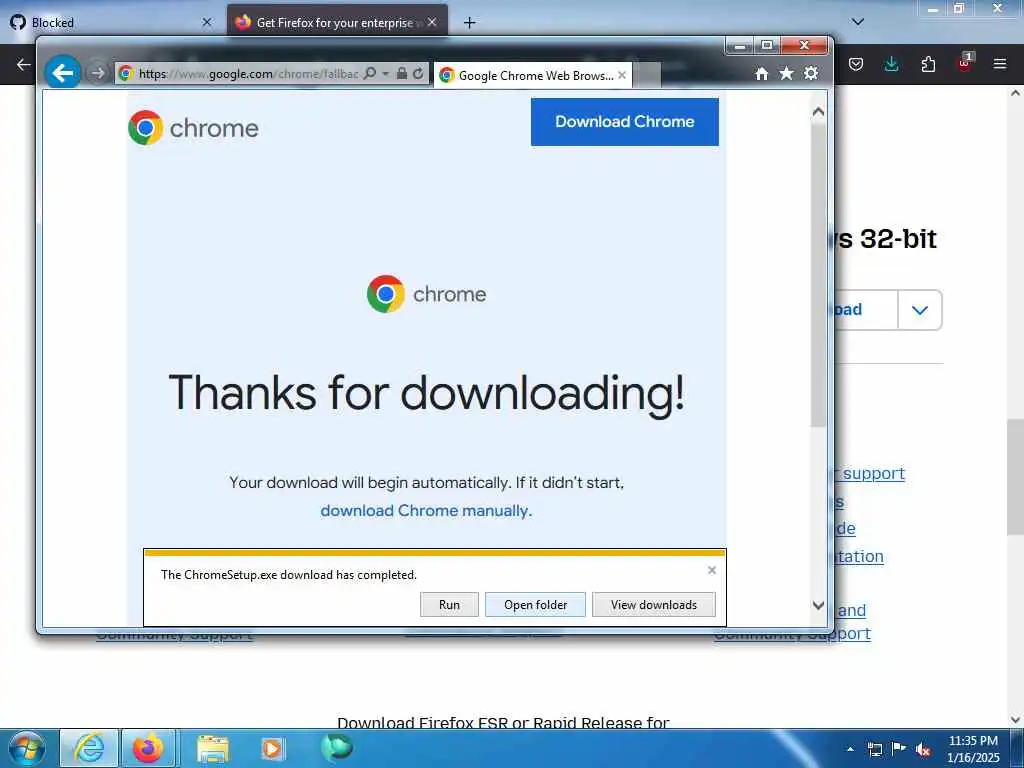Click Firefox back arrow
Screen dimensions: 1024x768
24,64
